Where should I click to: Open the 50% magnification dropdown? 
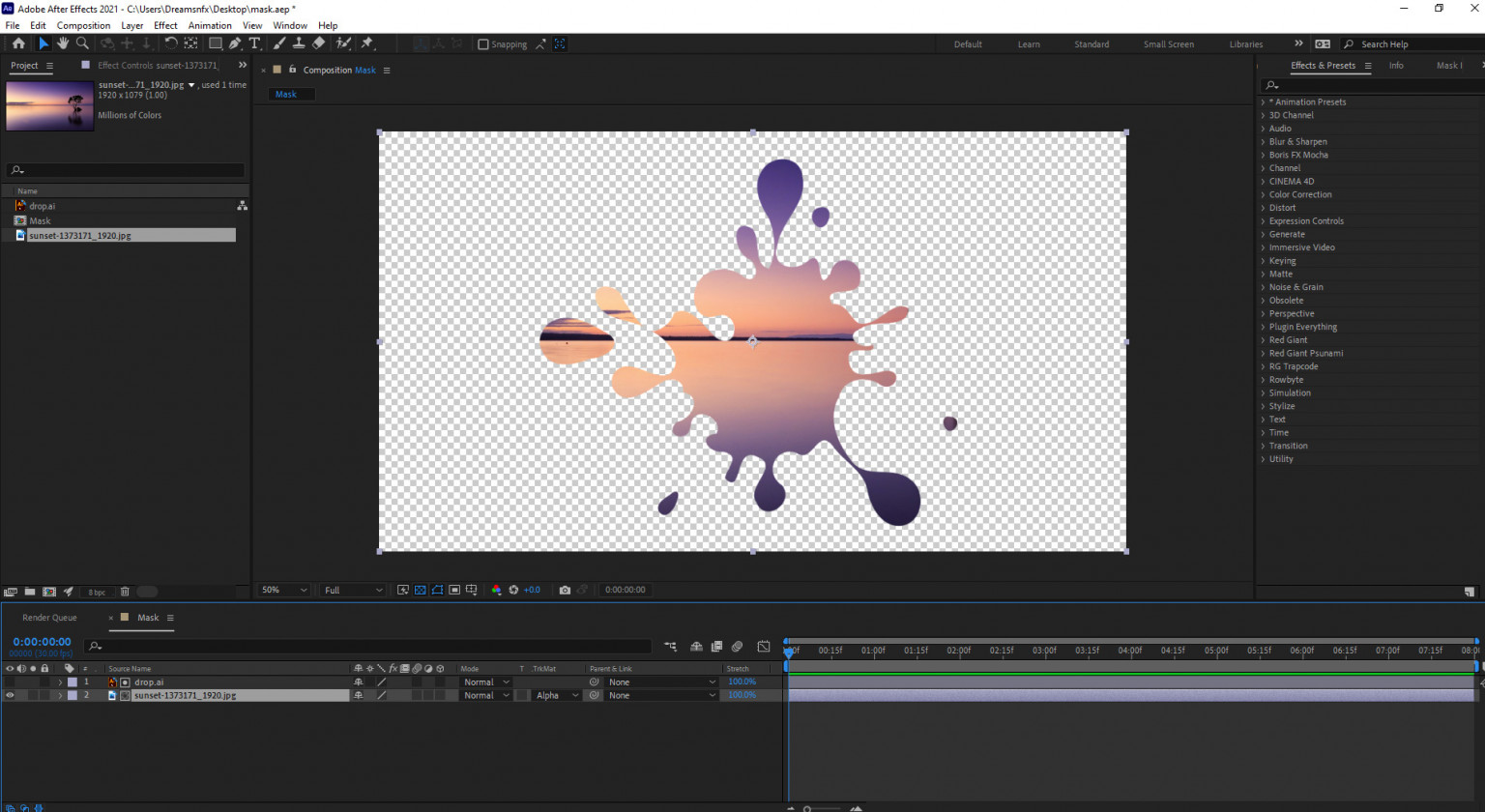pos(283,590)
